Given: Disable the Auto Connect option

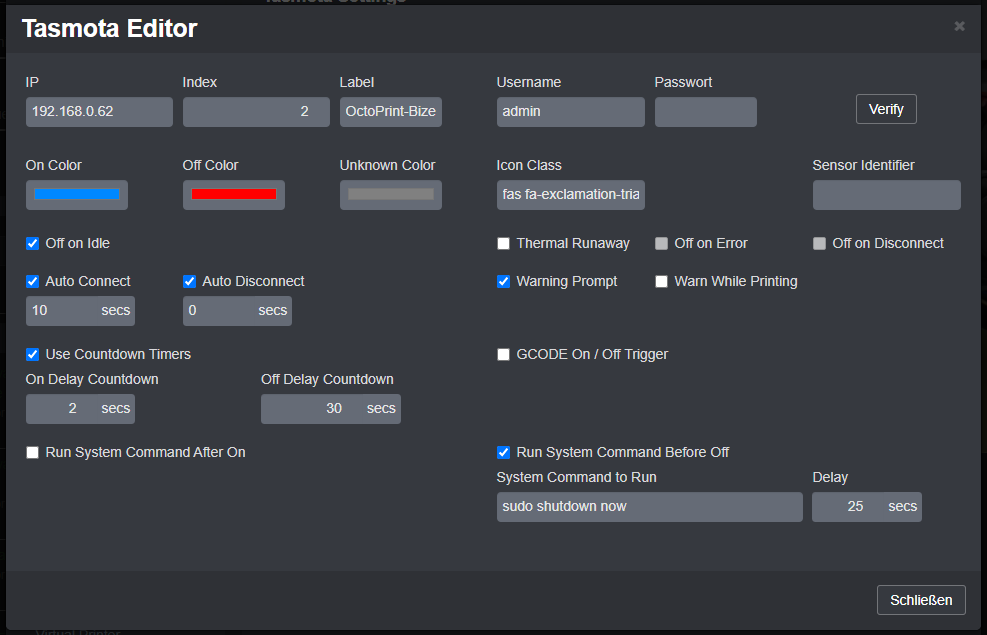Looking at the screenshot, I should point(32,281).
